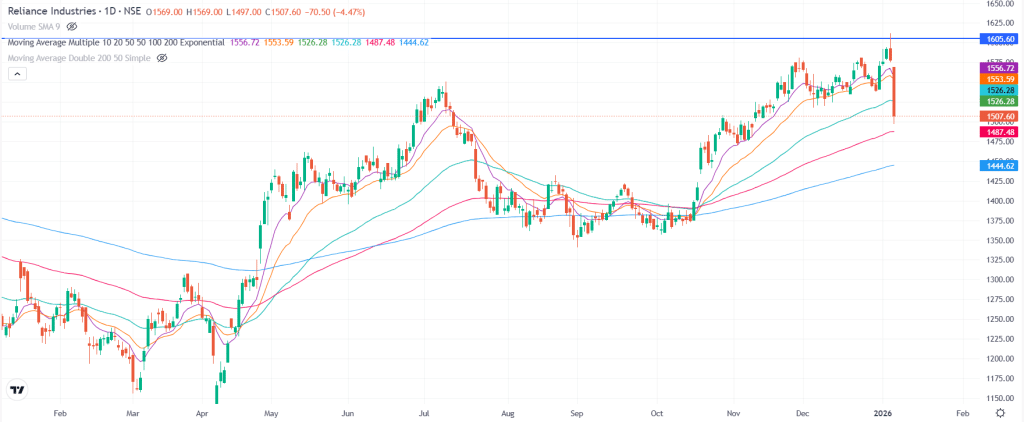Image resolution: width=1024 pixels, height=422 pixels.
Task: Select Moving Average Multiple Exponential indicator label
Action: [x=114, y=43]
